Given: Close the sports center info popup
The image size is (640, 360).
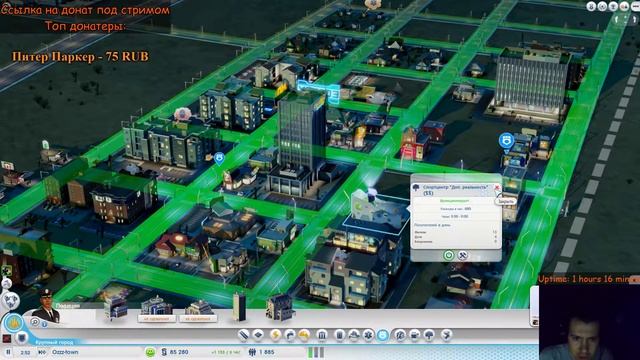Looking at the screenshot, I should 497,188.
